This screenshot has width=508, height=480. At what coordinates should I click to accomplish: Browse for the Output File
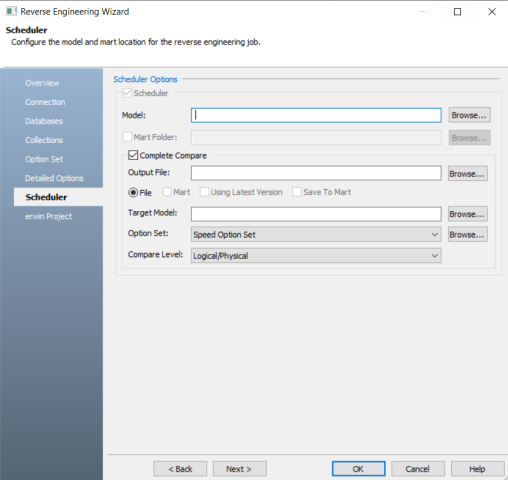(x=468, y=174)
